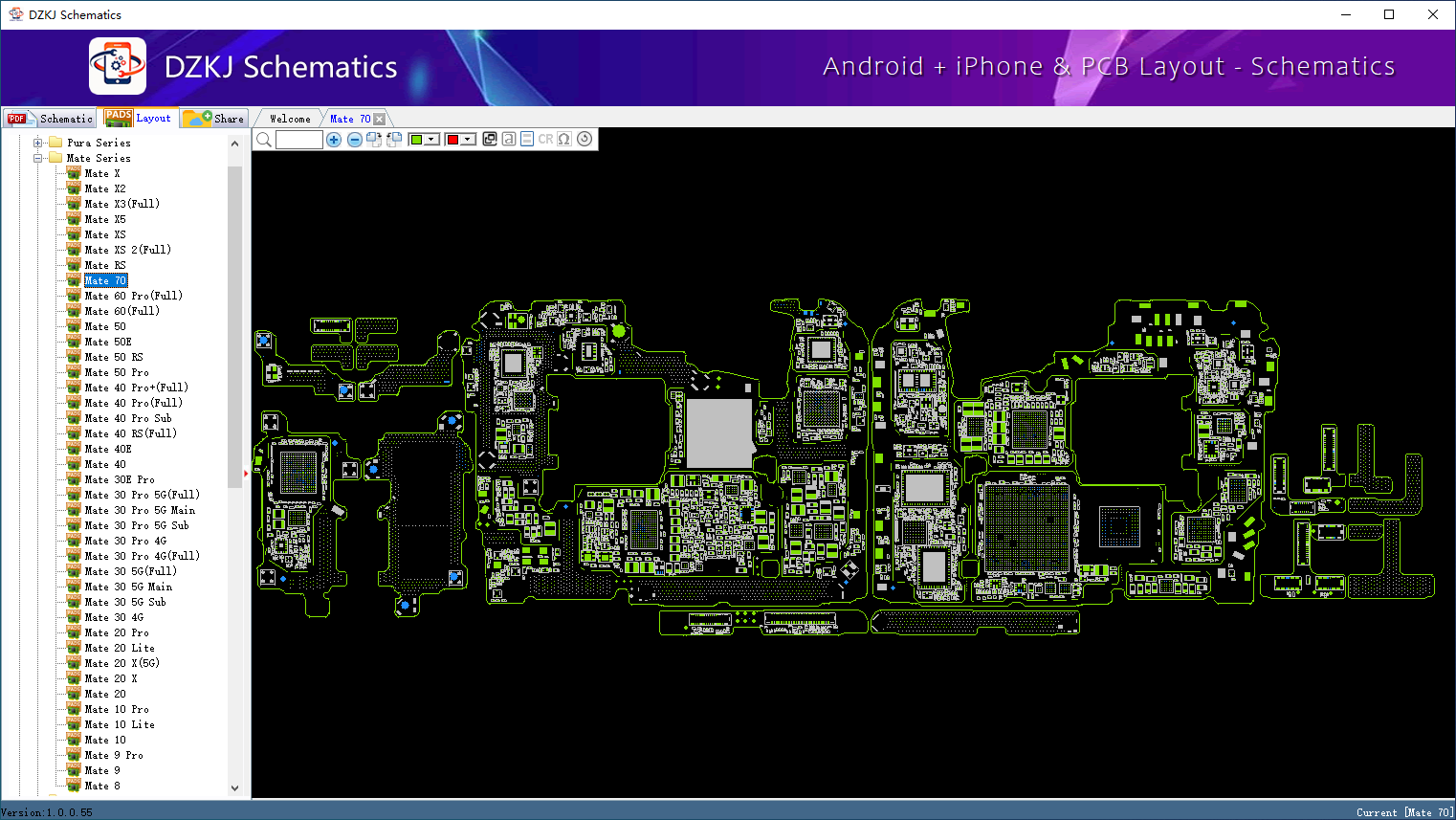1456x820 pixels.
Task: Select the Pura Series folder label
Action: click(99, 143)
